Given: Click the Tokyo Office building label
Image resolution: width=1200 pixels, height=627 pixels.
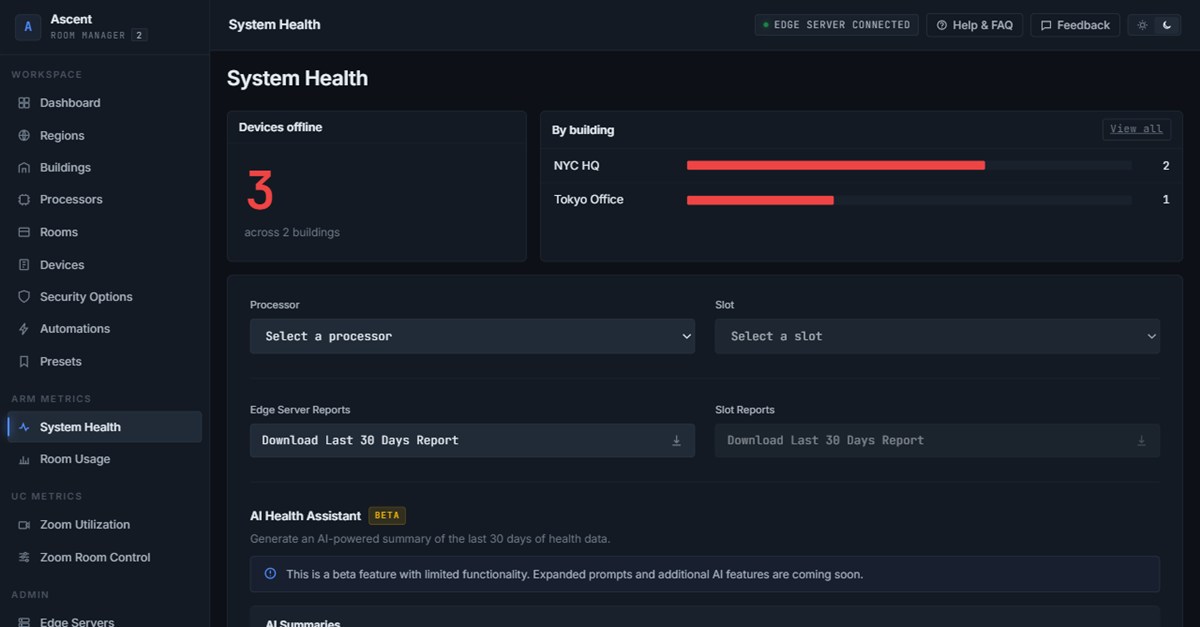Looking at the screenshot, I should click(x=589, y=200).
